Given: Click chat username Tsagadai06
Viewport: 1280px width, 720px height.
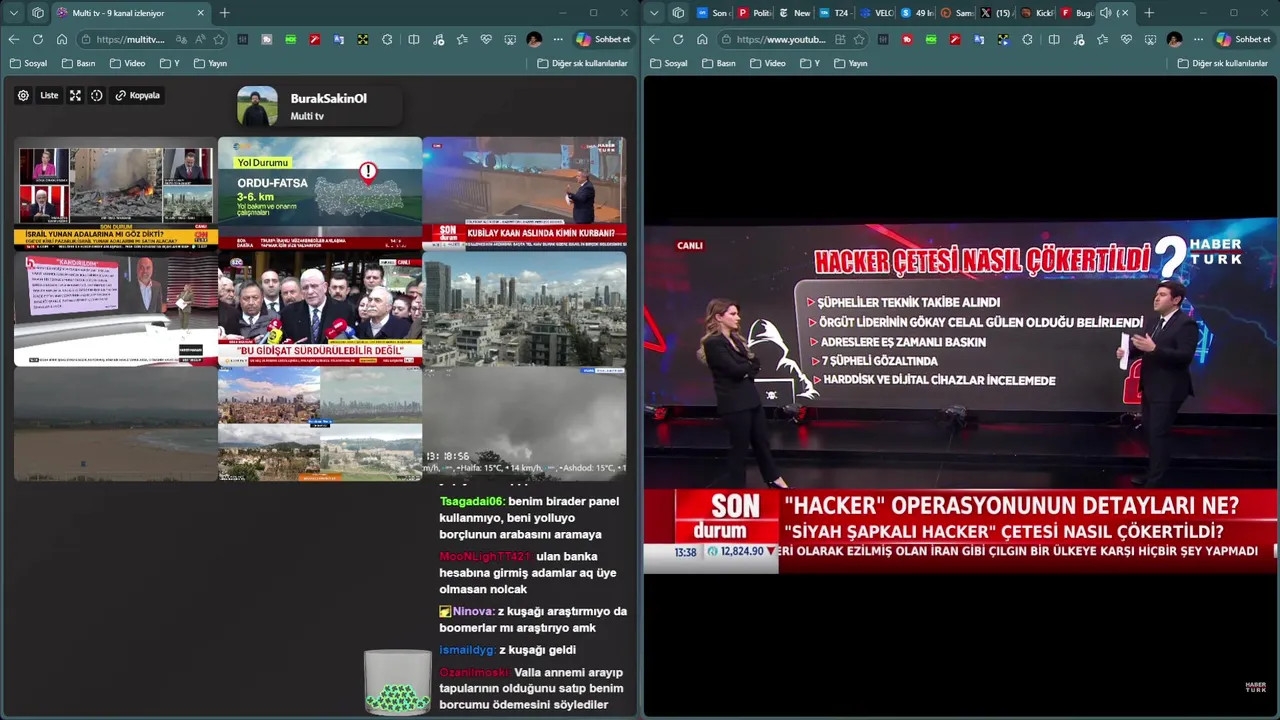Looking at the screenshot, I should coord(472,501).
